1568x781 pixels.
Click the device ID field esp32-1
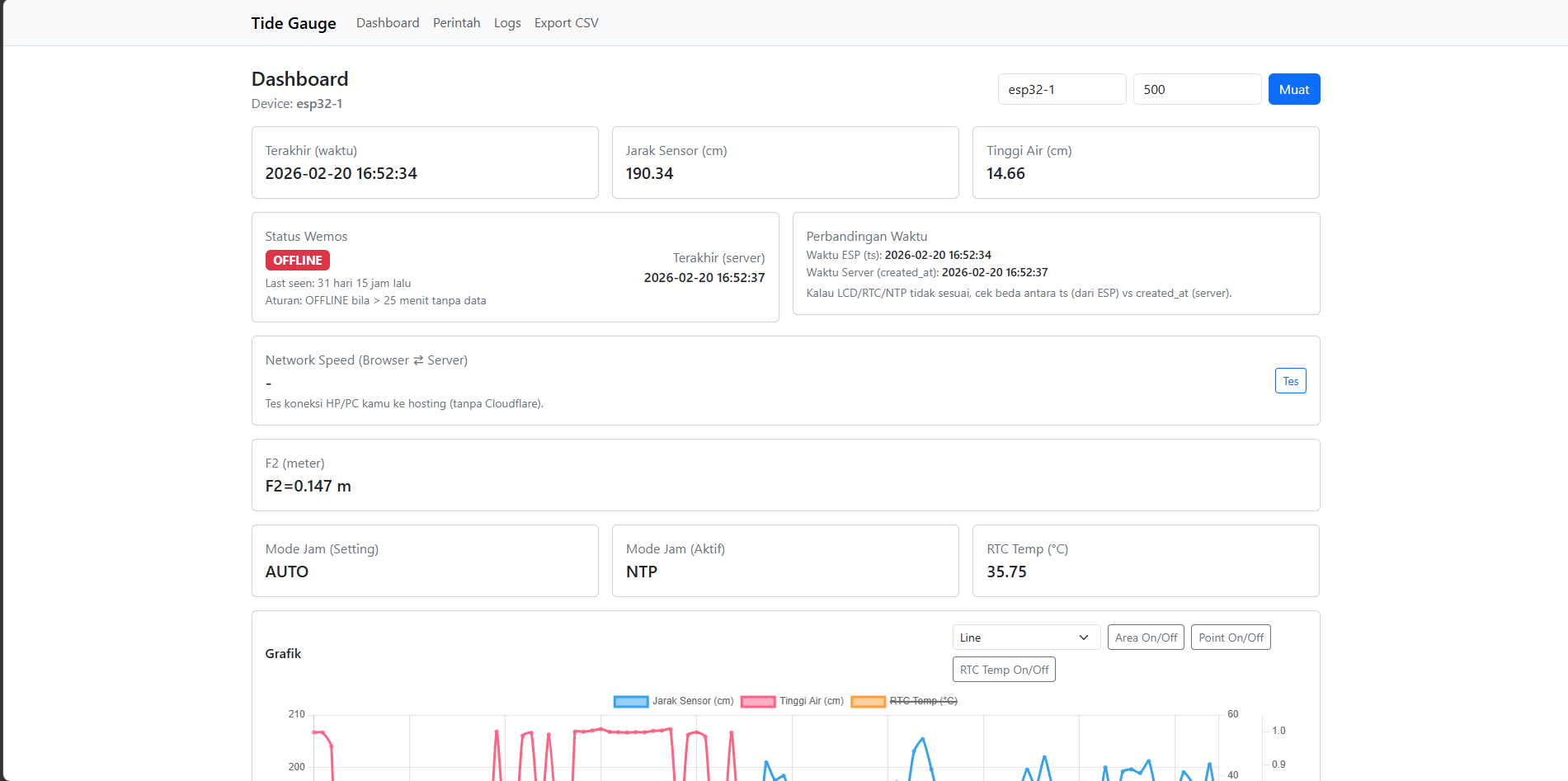coord(1061,89)
